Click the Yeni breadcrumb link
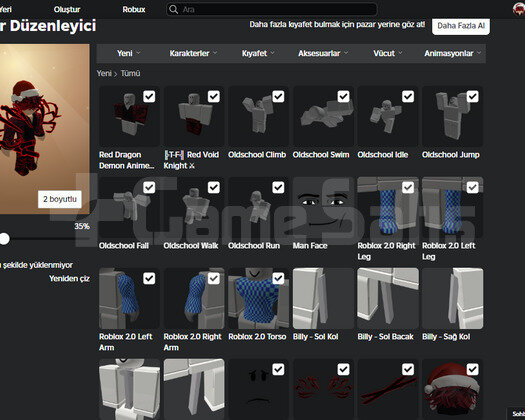The height and width of the screenshot is (420, 525). 104,73
